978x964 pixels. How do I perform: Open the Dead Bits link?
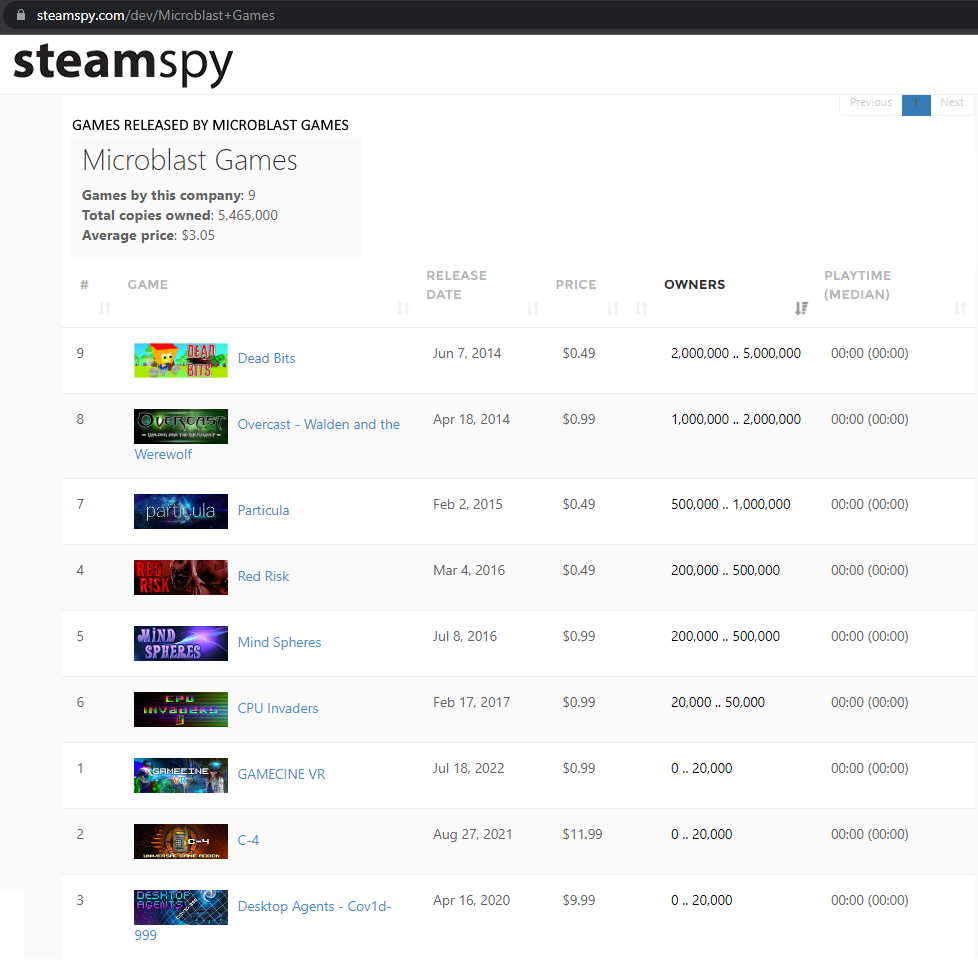(266, 359)
